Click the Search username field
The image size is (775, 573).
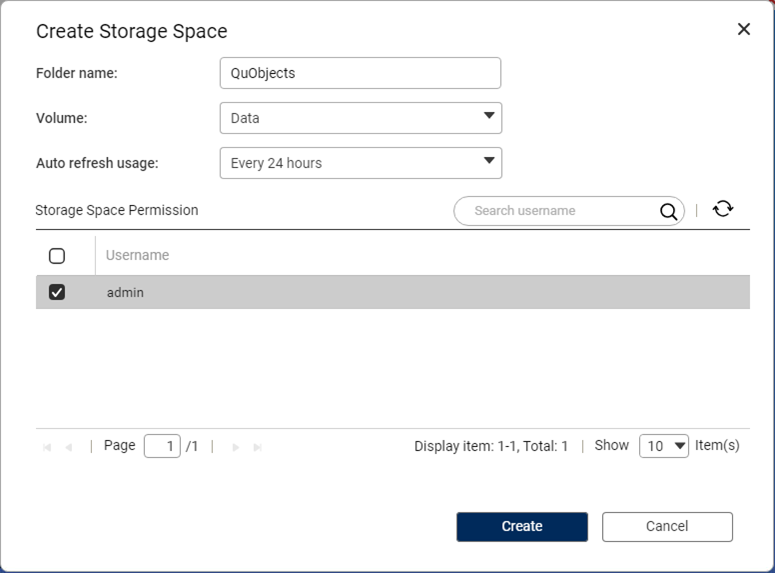(x=560, y=211)
